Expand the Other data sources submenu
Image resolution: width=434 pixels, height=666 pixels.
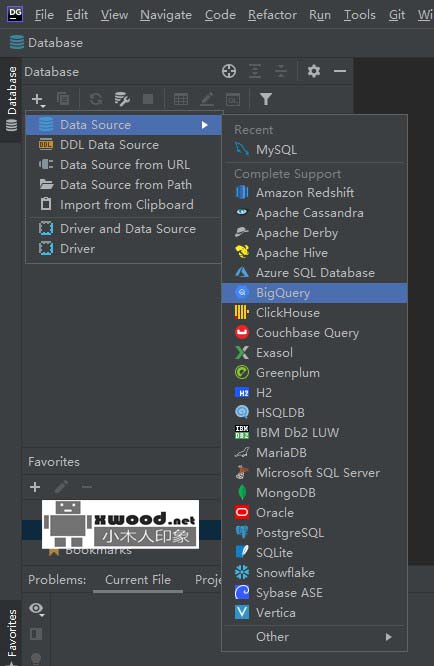point(314,636)
